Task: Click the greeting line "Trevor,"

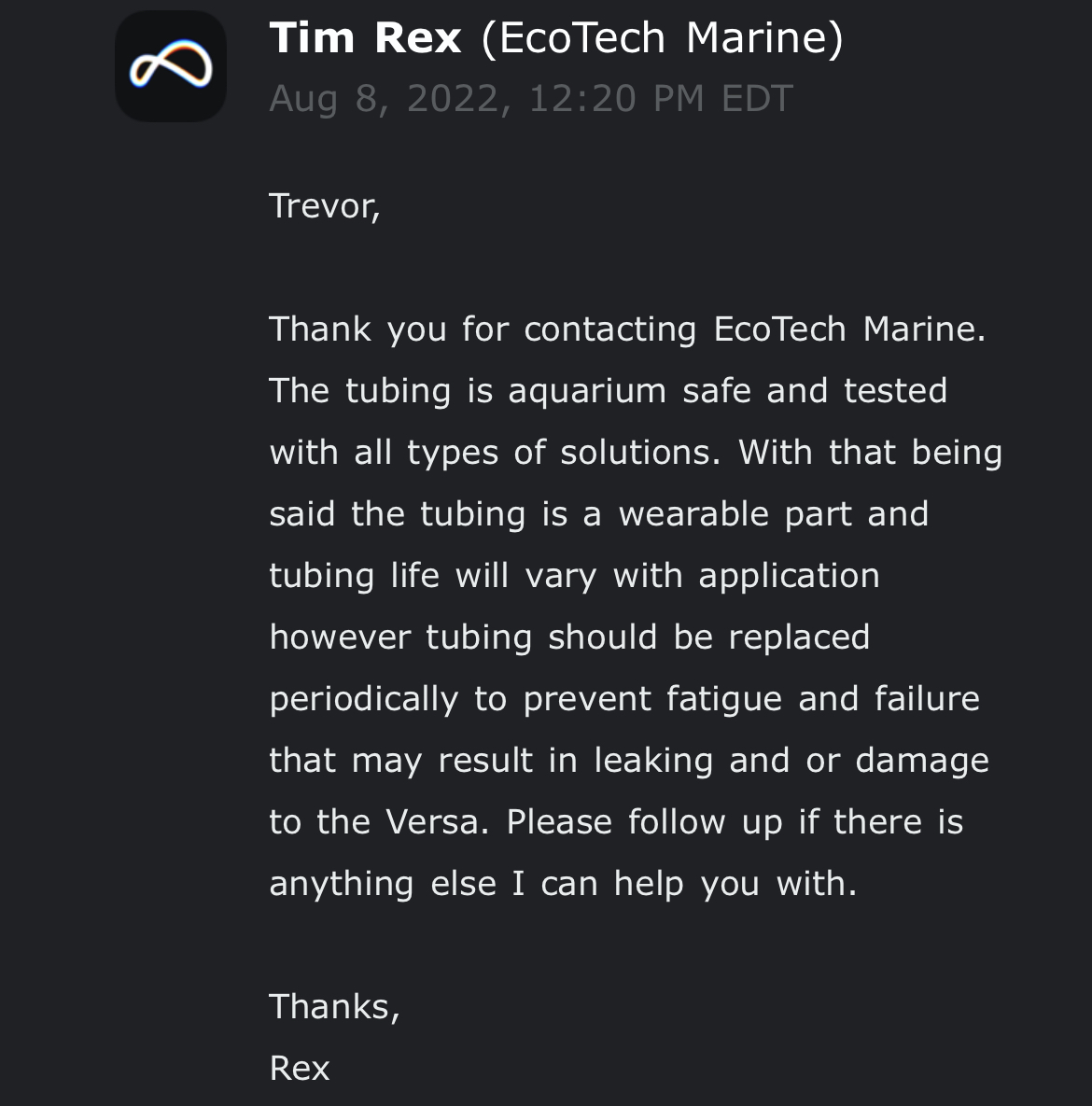Action: (325, 206)
